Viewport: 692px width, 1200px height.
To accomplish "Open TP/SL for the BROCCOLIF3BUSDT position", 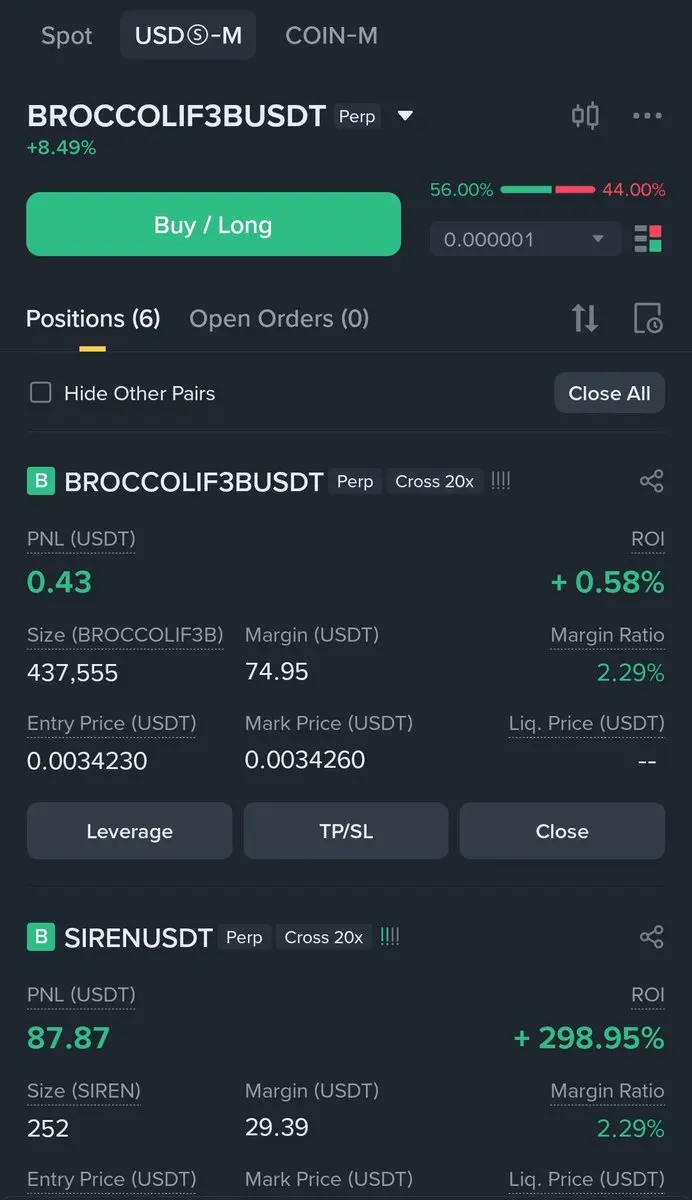I will point(346,831).
